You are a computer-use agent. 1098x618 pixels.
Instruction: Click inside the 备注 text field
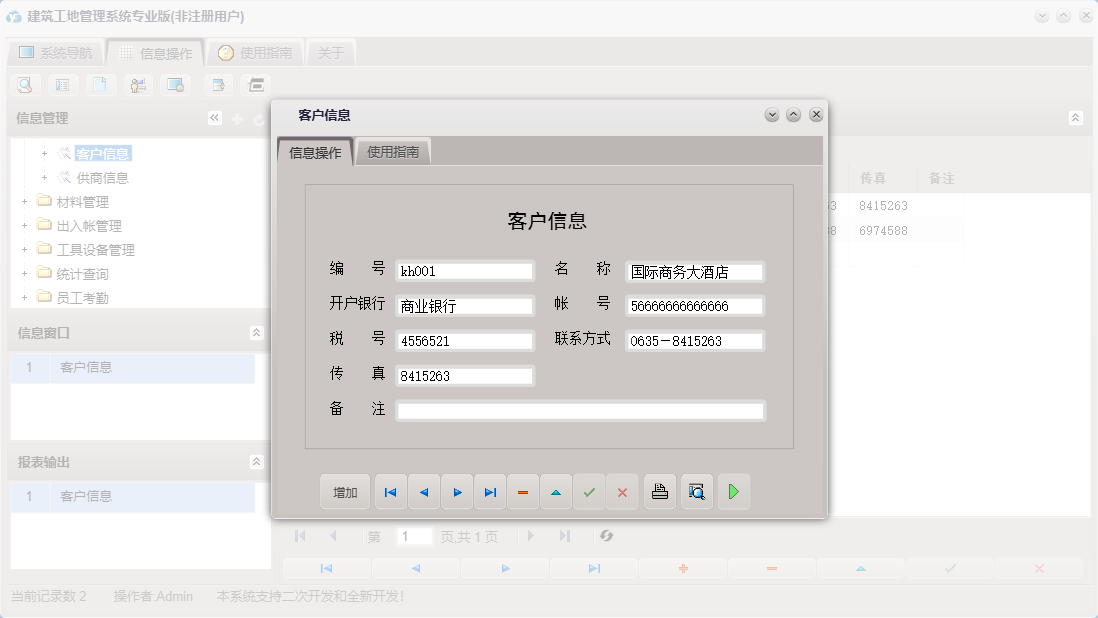click(580, 410)
